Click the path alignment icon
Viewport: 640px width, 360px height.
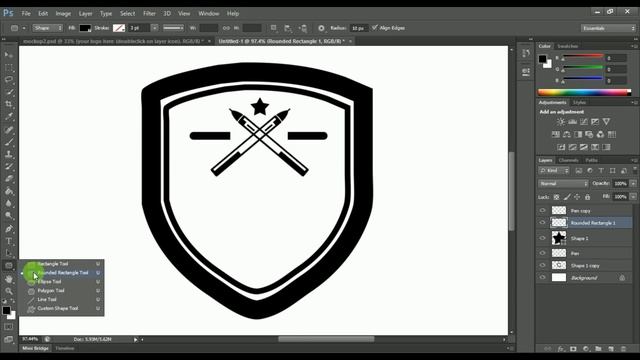tap(288, 28)
